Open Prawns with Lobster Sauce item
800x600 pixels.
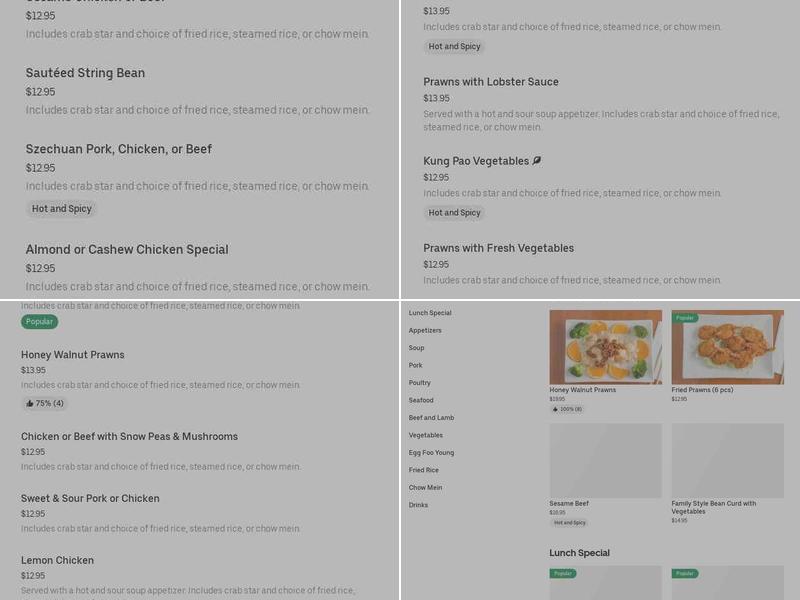click(491, 82)
